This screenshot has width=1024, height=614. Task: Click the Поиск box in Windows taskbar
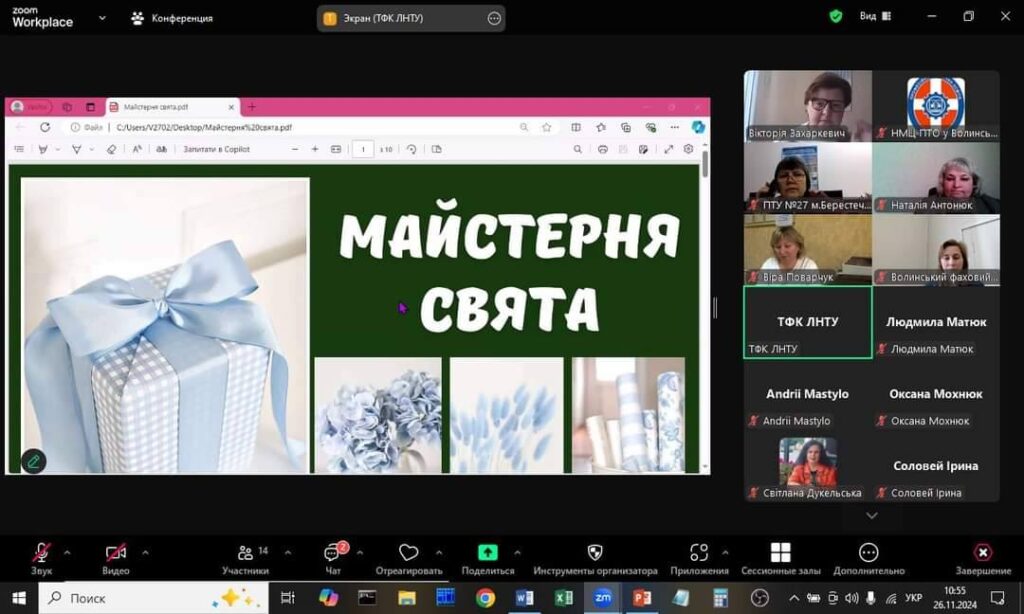coord(130,598)
